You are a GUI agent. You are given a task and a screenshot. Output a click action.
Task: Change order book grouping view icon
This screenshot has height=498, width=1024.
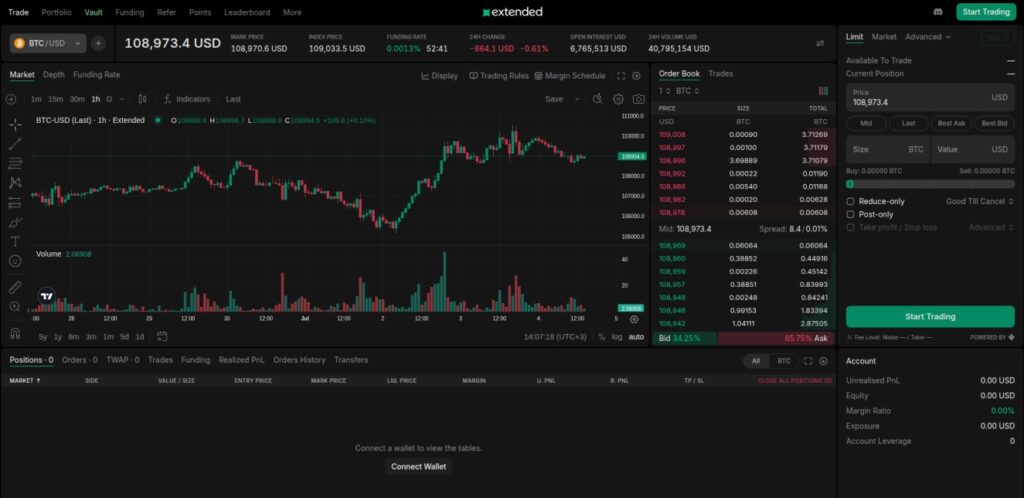(x=823, y=91)
